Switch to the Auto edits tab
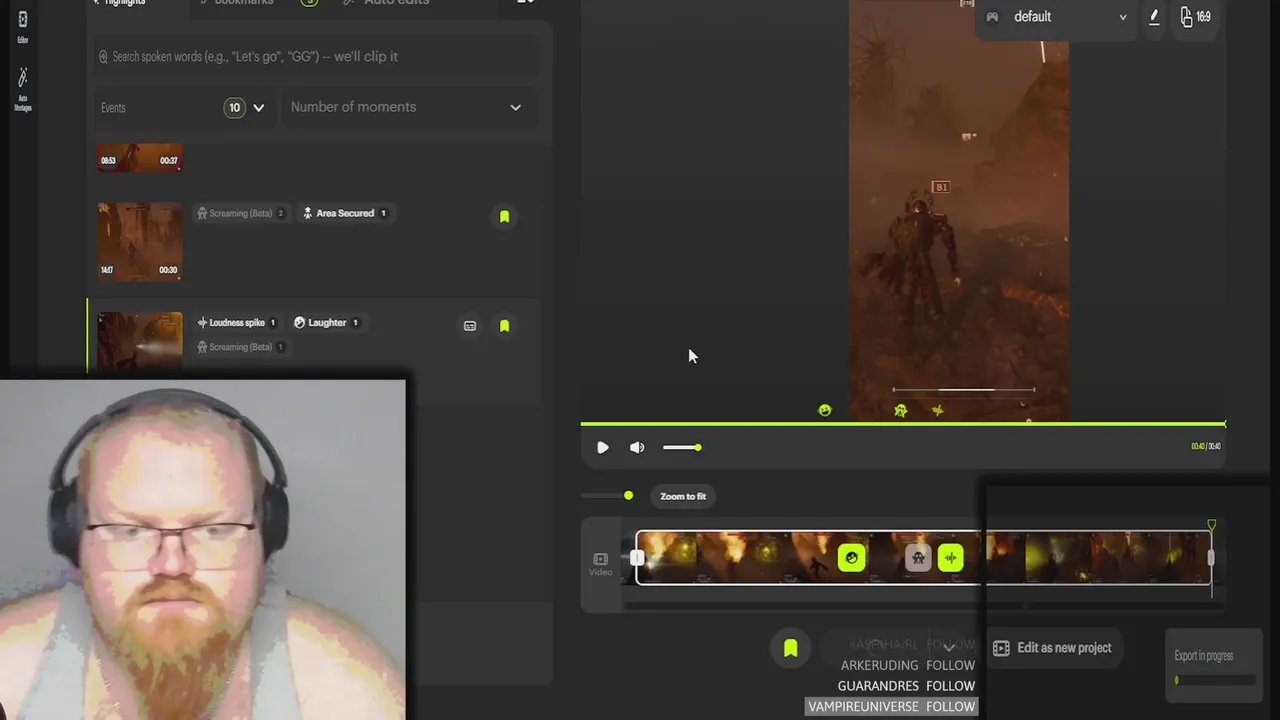Screen dimensions: 1280x720 click(386, 3)
